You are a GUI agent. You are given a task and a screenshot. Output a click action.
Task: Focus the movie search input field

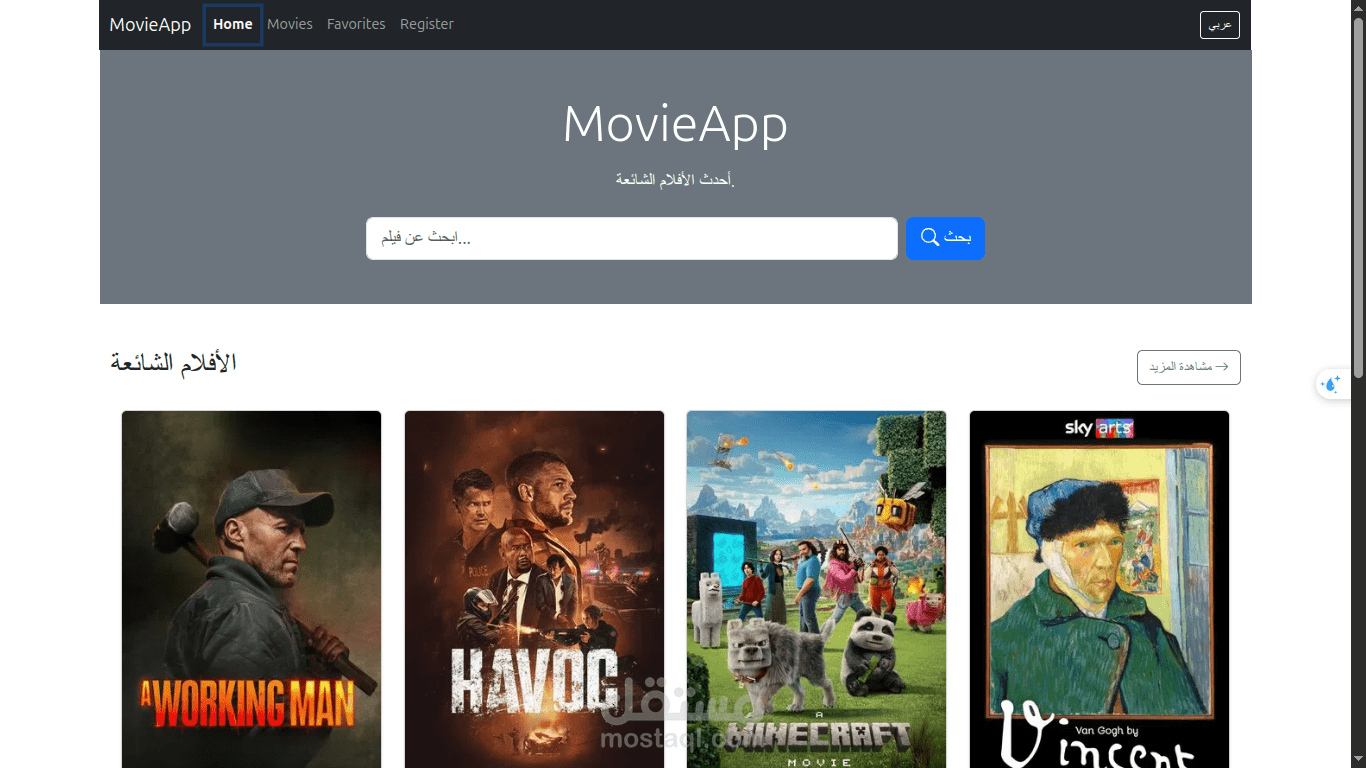click(632, 238)
